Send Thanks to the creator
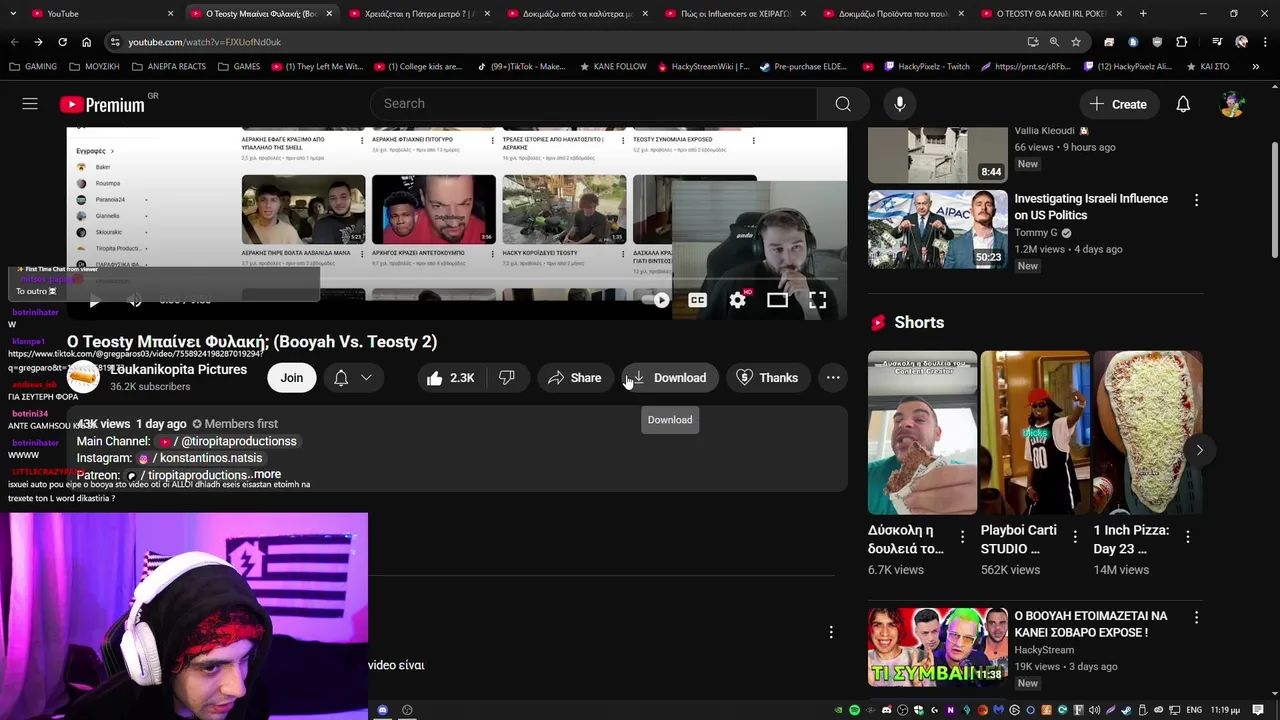The image size is (1280, 720). [767, 378]
